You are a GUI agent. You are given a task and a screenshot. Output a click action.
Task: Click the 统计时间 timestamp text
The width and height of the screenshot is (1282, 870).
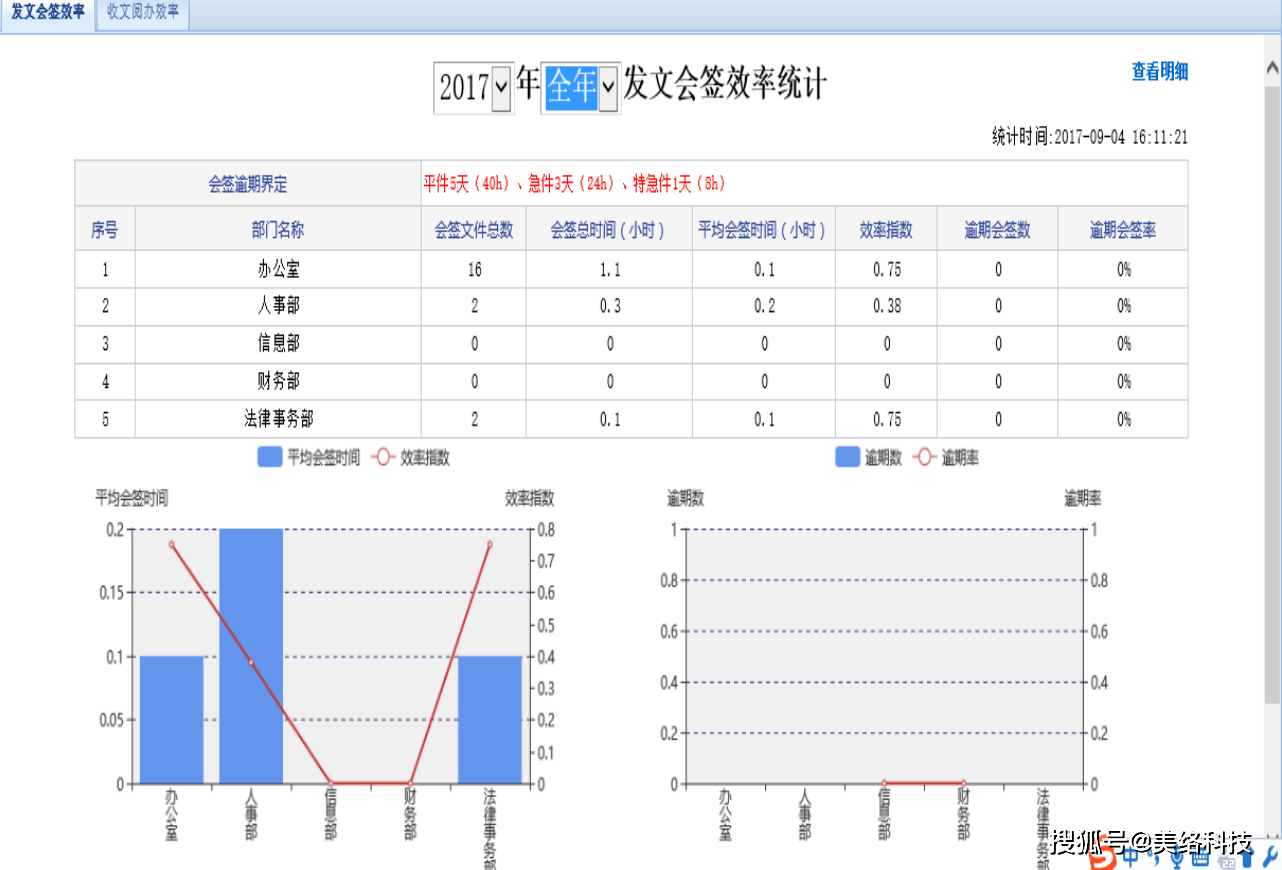pos(1089,137)
